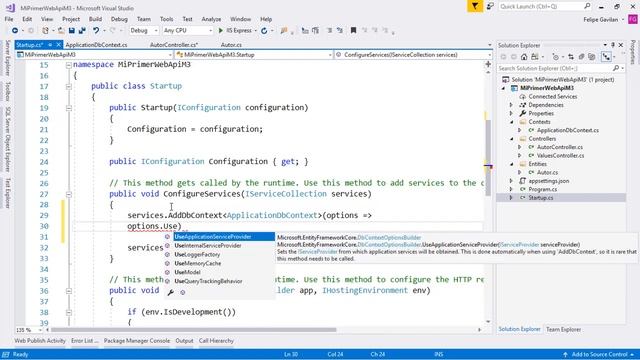The image size is (640, 360).
Task: Toggle pin on the Startup.cs tab
Action: (x=50, y=45)
